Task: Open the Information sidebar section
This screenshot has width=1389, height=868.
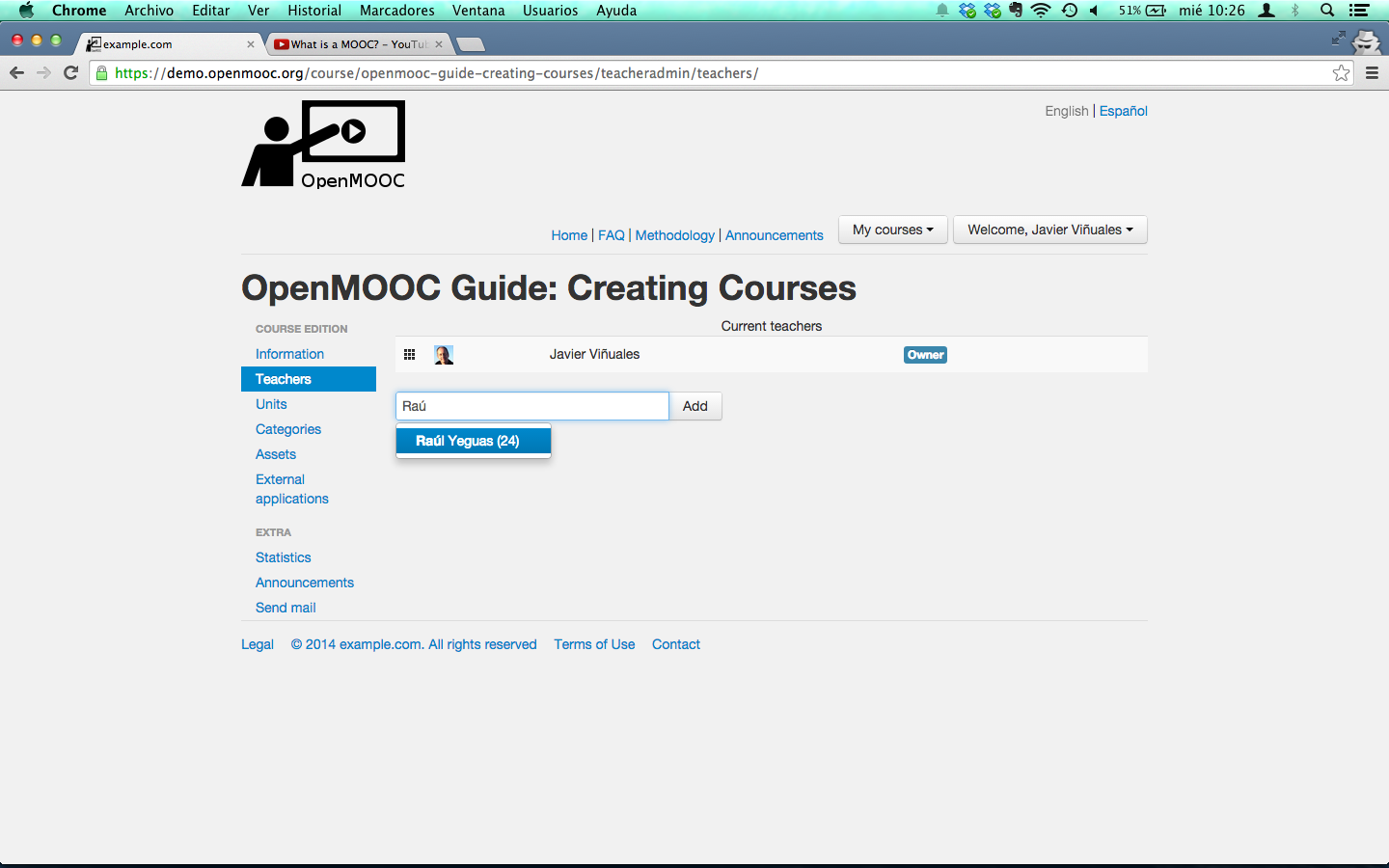Action: (x=289, y=354)
